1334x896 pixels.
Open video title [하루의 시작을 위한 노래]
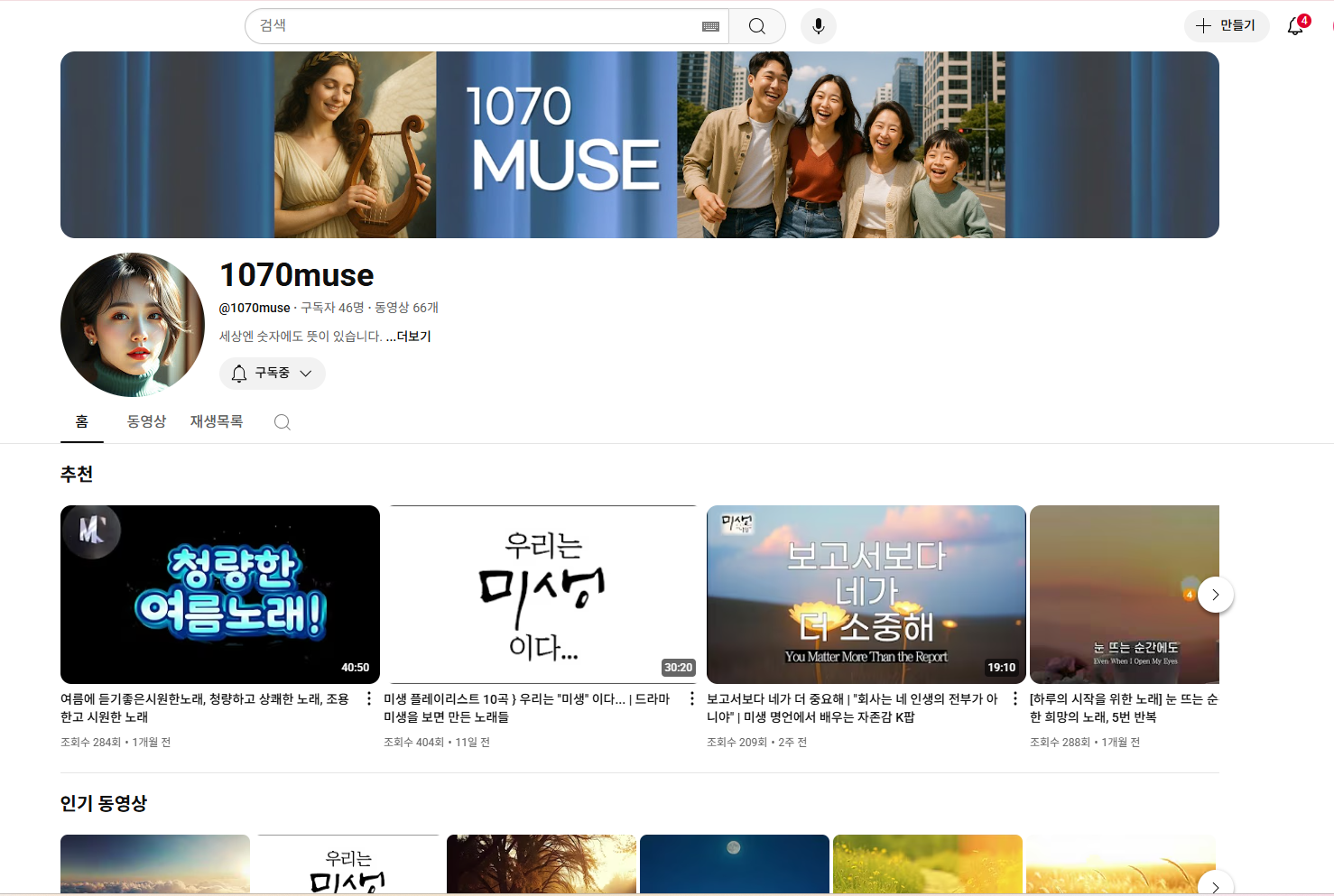(1125, 708)
